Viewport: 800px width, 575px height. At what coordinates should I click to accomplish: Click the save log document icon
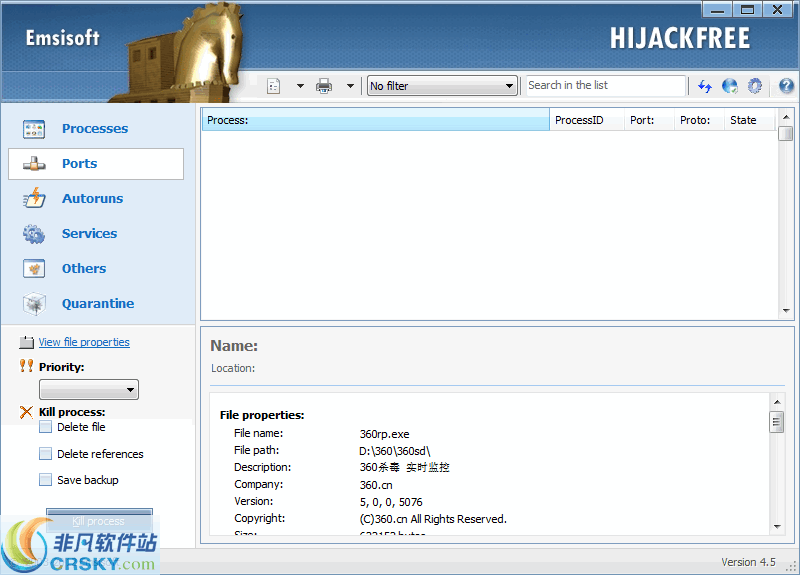point(273,86)
